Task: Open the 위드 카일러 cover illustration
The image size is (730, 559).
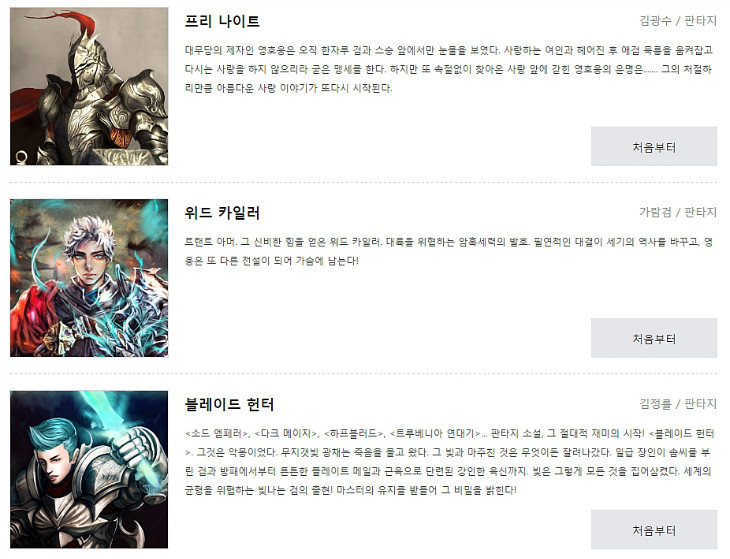Action: point(89,278)
